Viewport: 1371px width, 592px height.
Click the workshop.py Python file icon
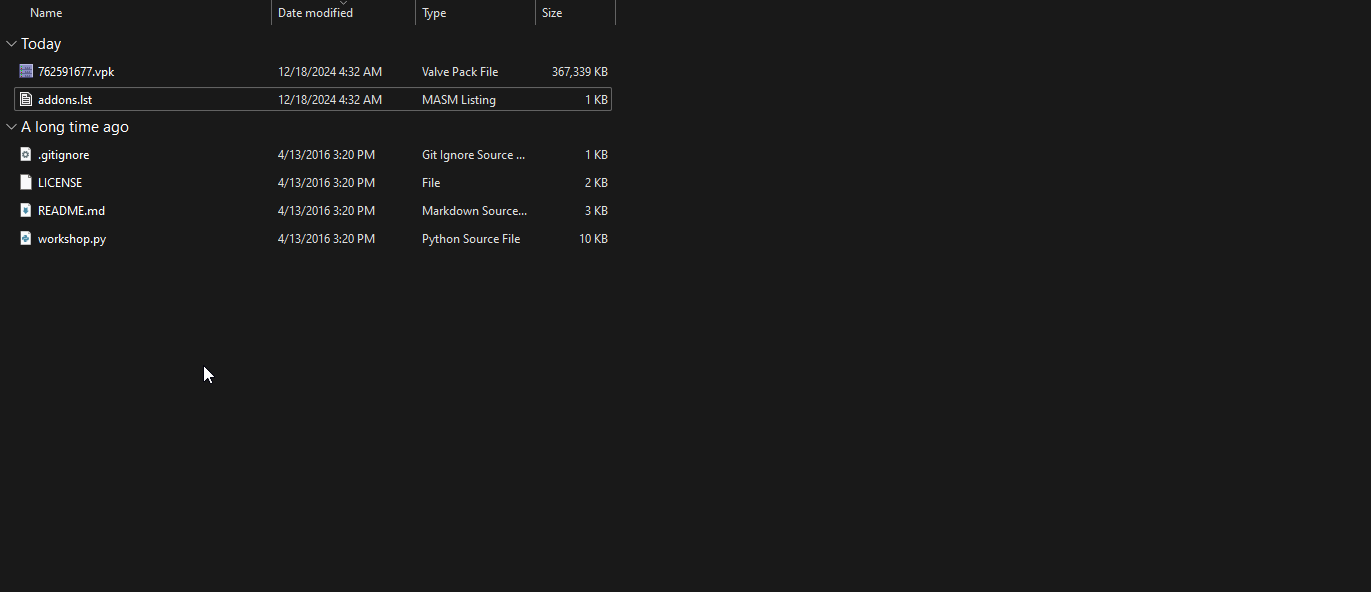[x=26, y=238]
